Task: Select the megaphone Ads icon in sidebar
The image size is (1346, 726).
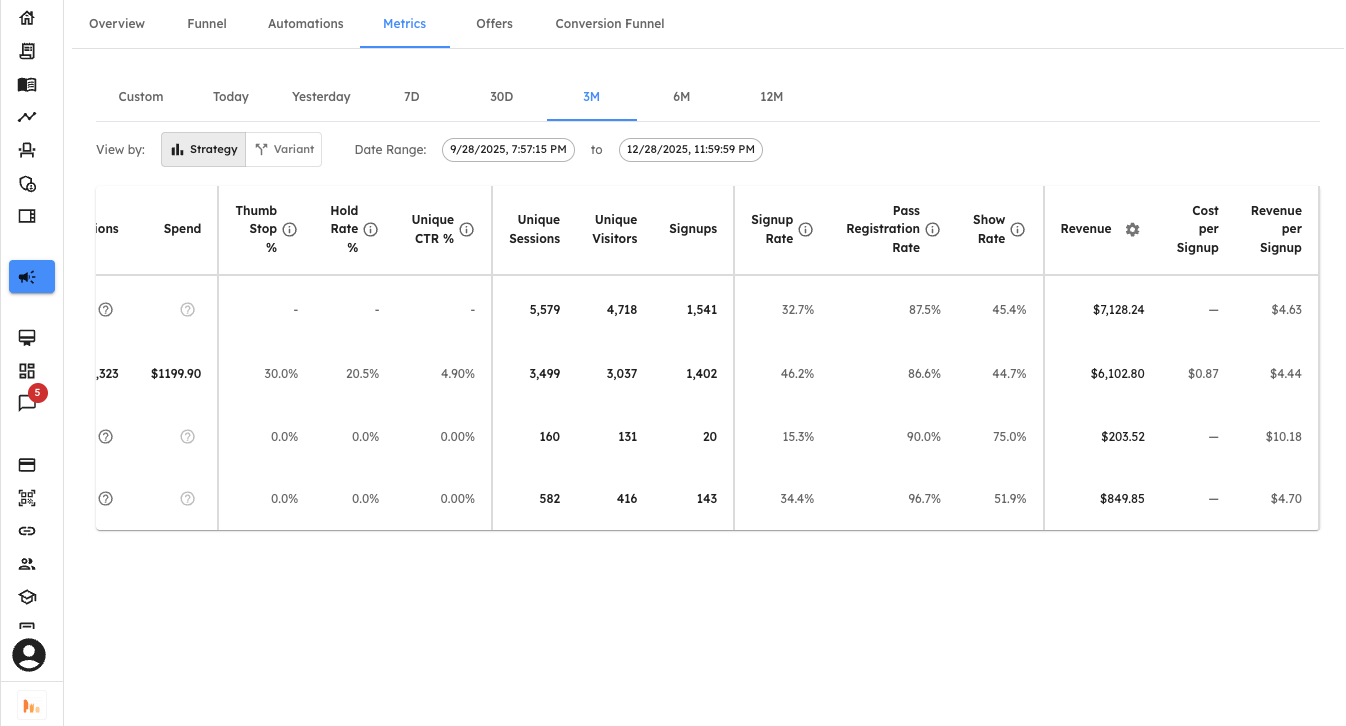Action: 31,276
